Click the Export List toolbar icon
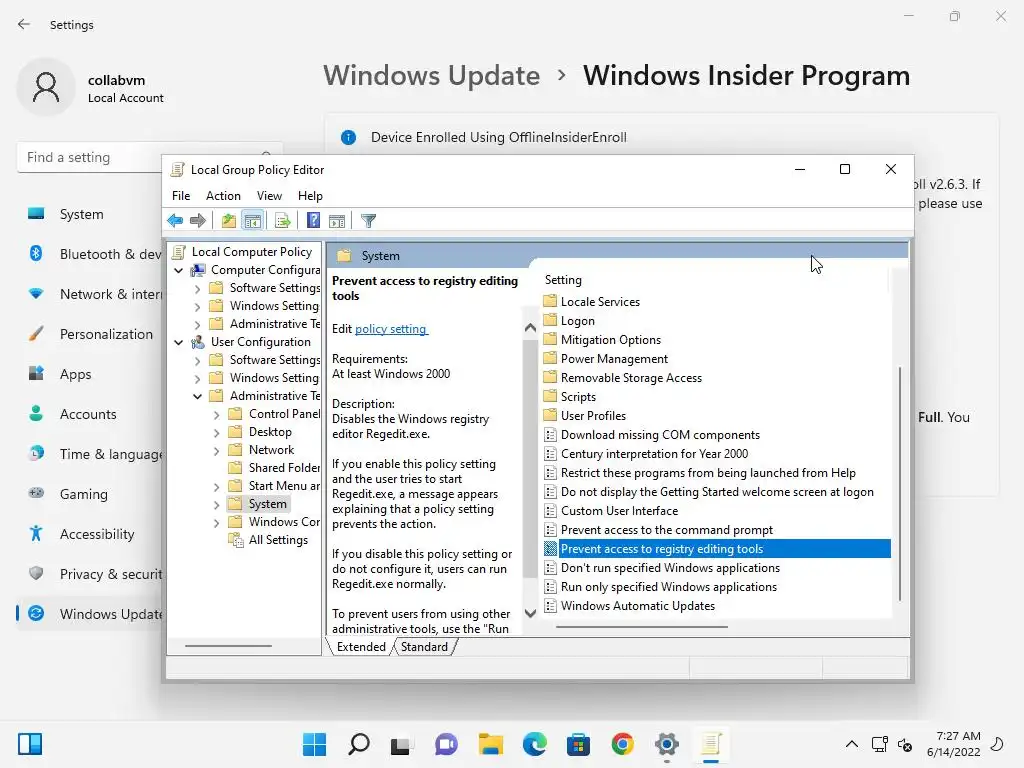Screen dimensions: 1024x768 click(x=283, y=221)
